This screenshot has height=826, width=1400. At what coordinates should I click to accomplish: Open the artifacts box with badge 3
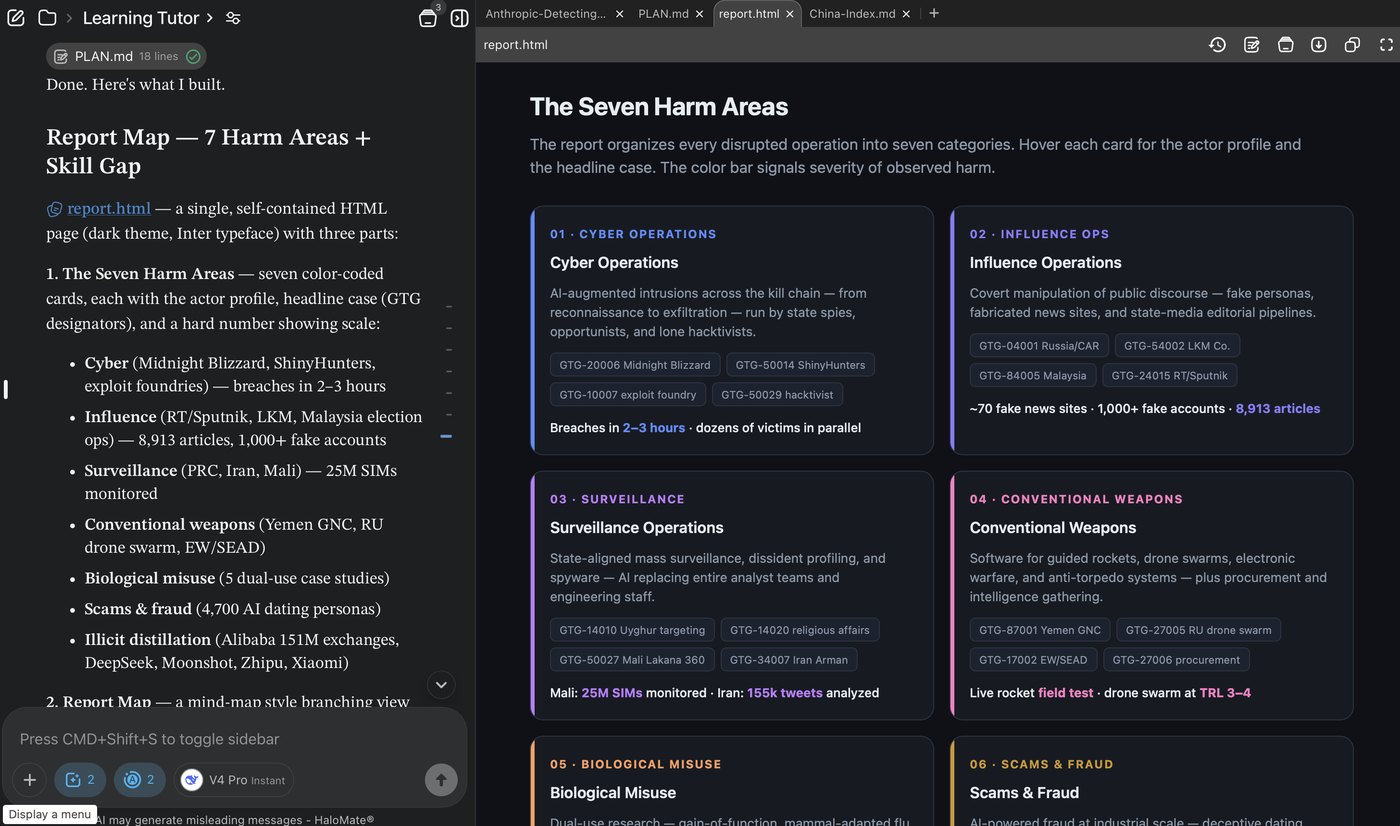(x=428, y=18)
